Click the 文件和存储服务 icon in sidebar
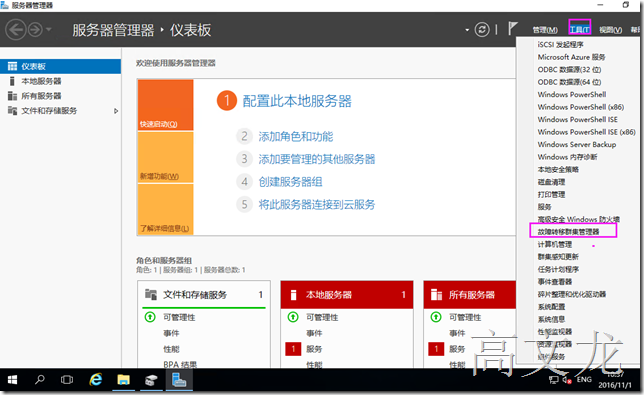Viewport: 644px width, 395px height. pyautogui.click(x=12, y=110)
